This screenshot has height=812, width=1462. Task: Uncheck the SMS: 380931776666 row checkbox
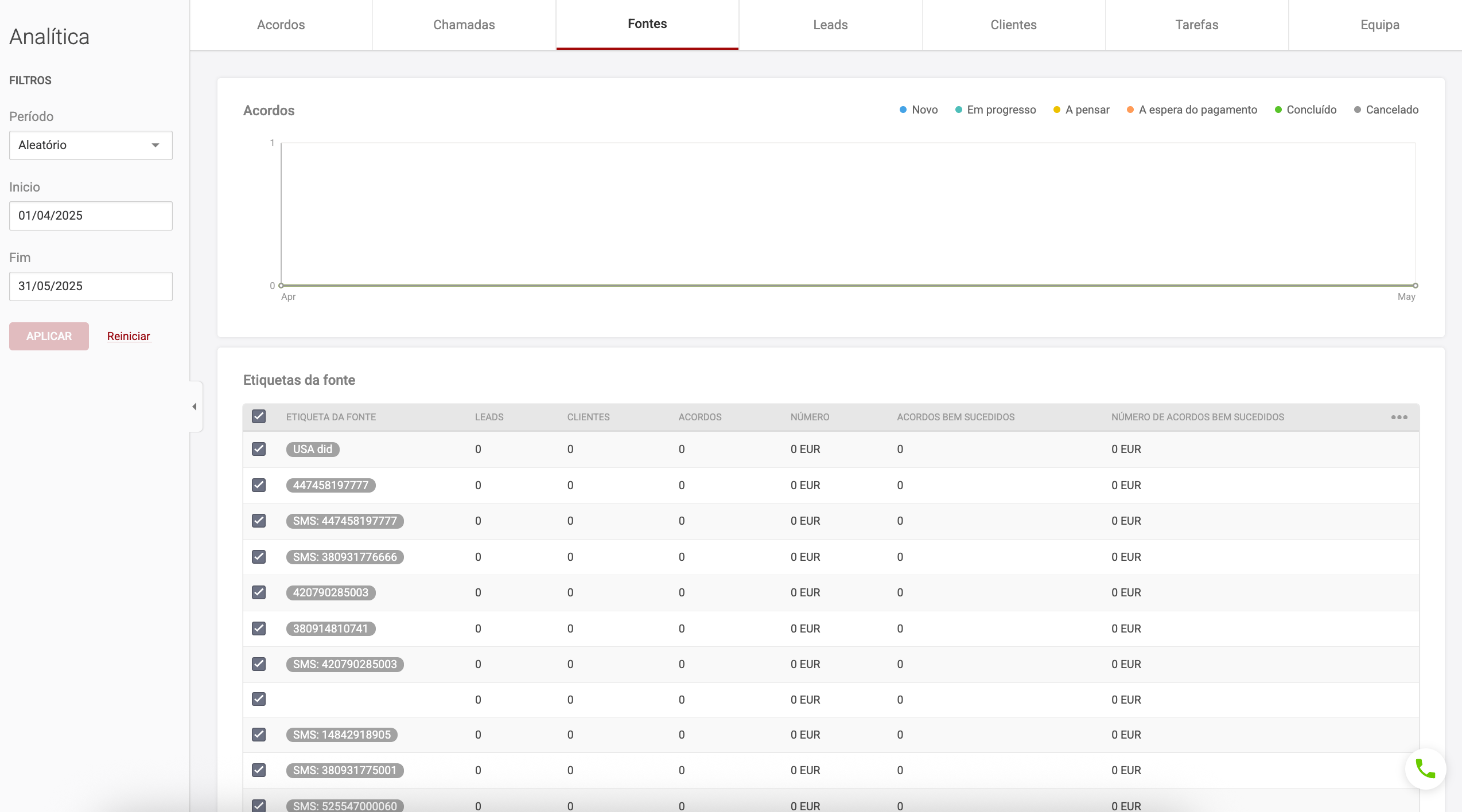[x=259, y=557]
